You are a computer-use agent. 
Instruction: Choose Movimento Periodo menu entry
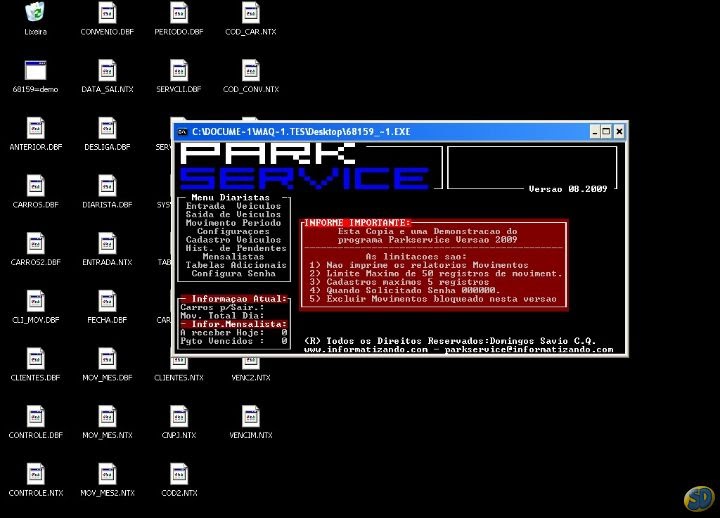pyautogui.click(x=233, y=223)
